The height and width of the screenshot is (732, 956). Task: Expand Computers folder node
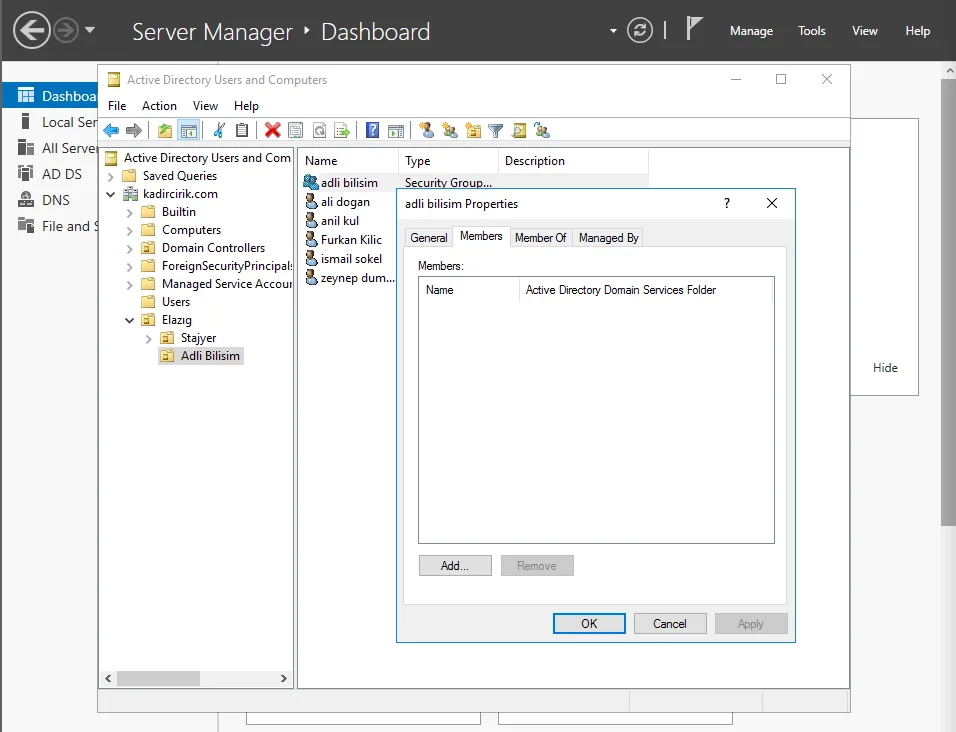(x=129, y=231)
